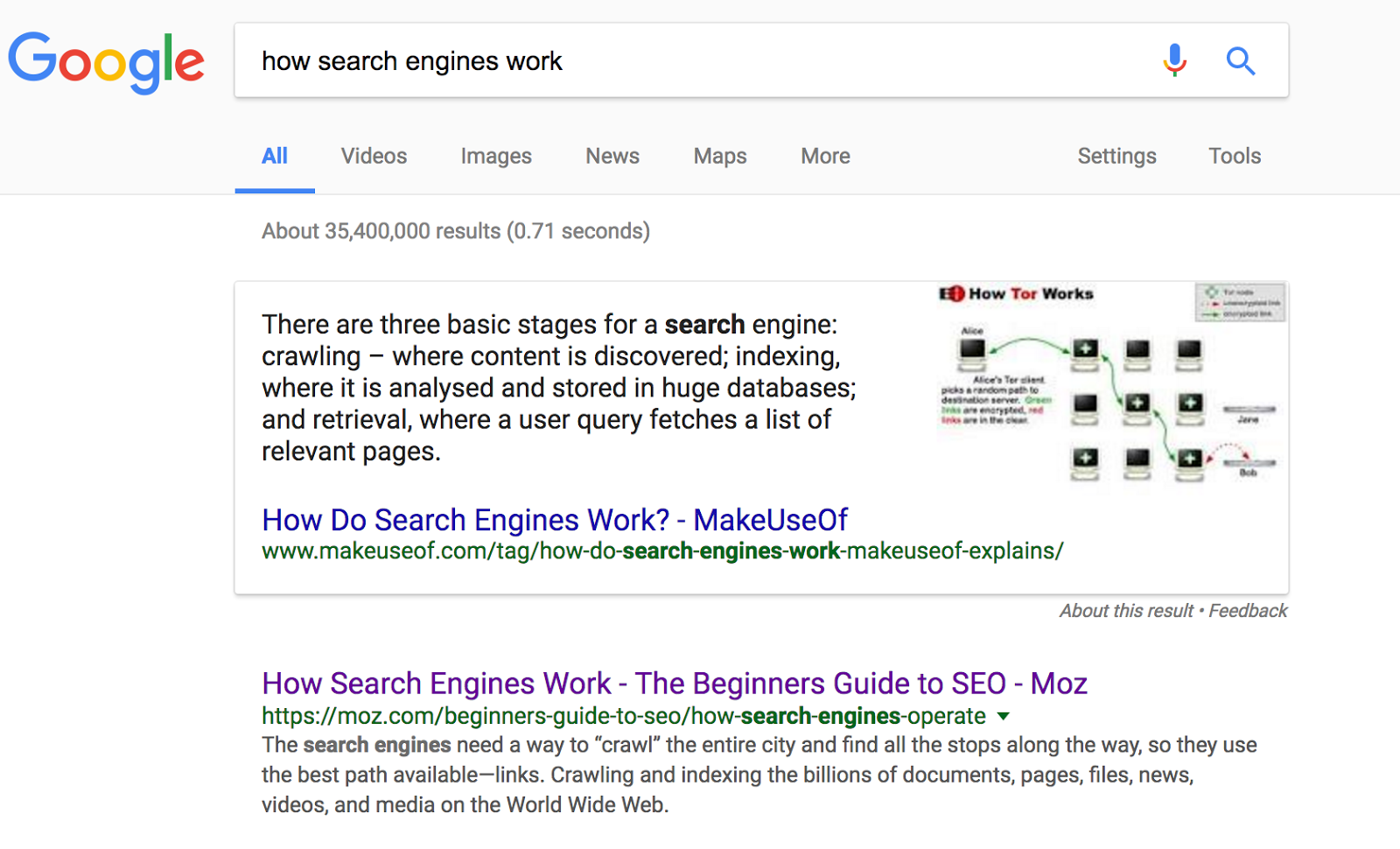The width and height of the screenshot is (1400, 849).
Task: Click the Feedback link
Action: tap(1248, 610)
